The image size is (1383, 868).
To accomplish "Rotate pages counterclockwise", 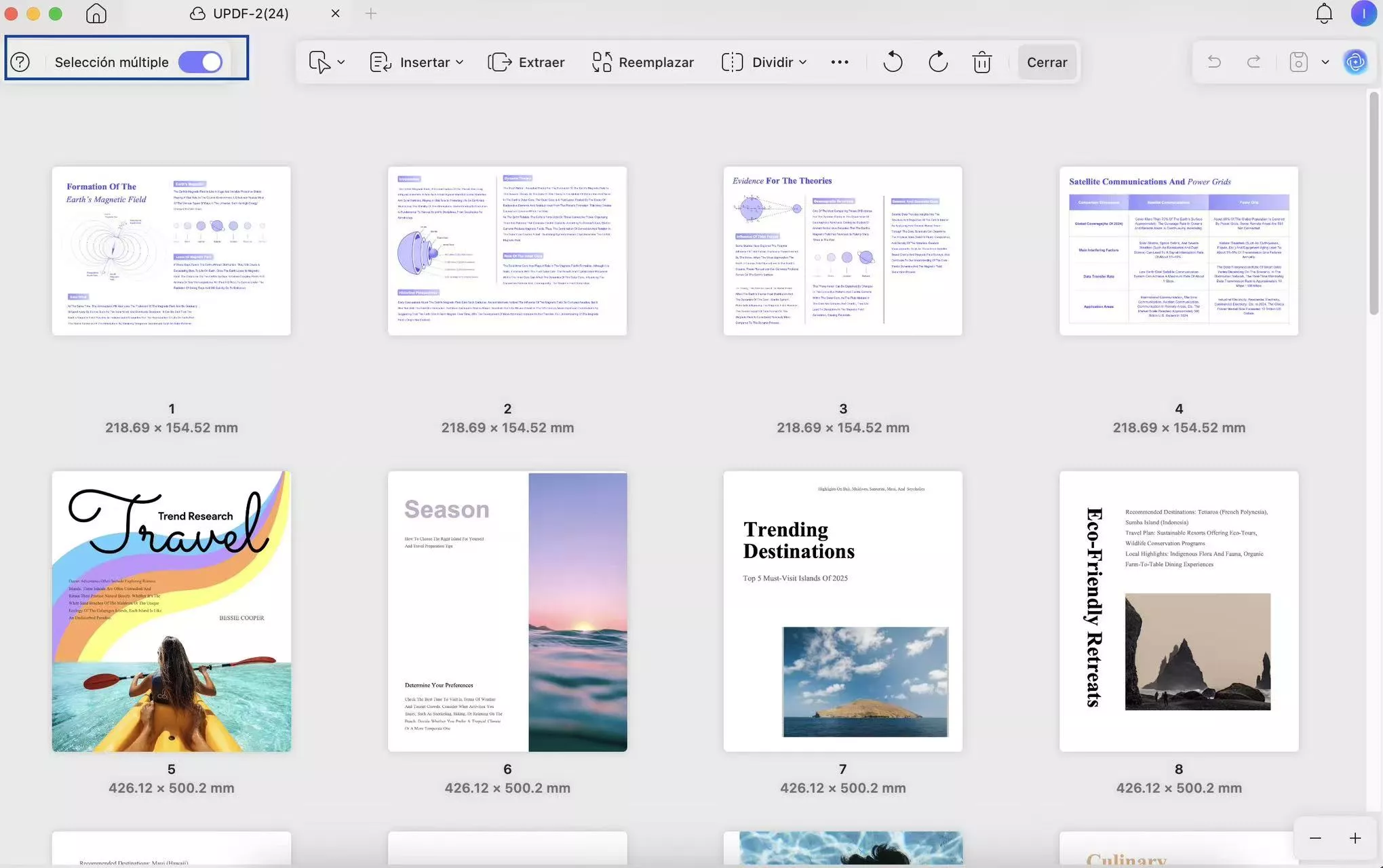I will 893,62.
